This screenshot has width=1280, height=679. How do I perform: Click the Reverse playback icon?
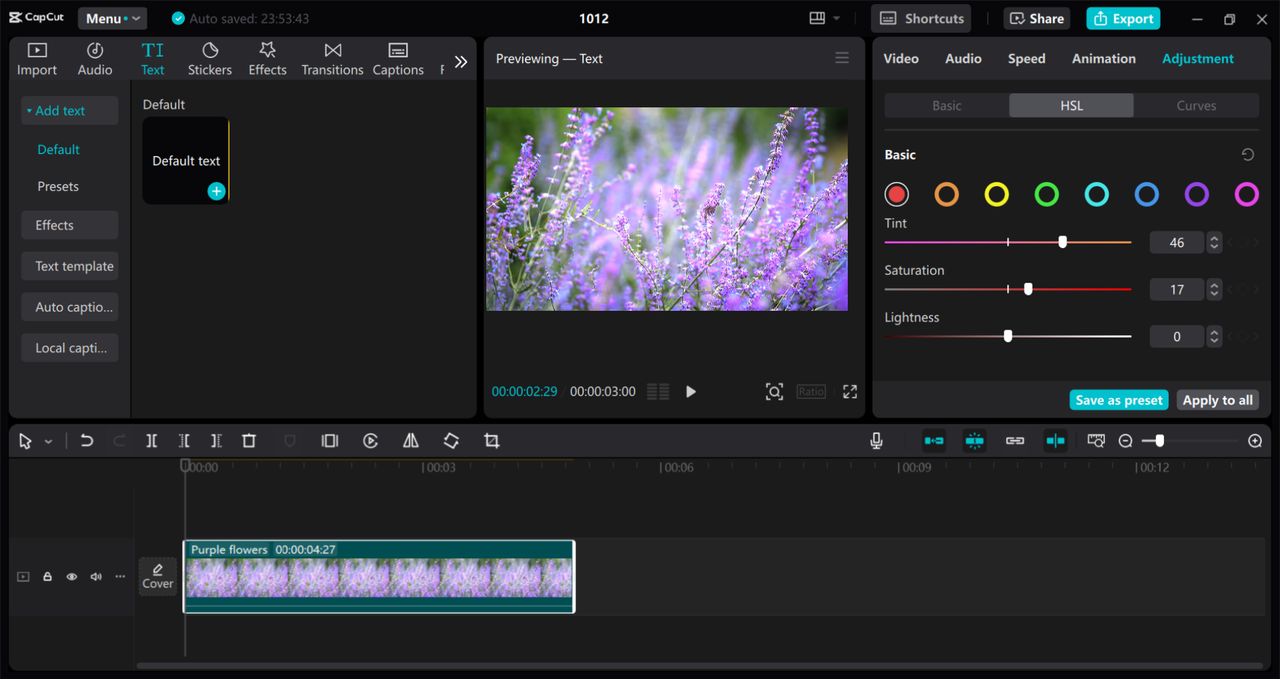point(370,441)
